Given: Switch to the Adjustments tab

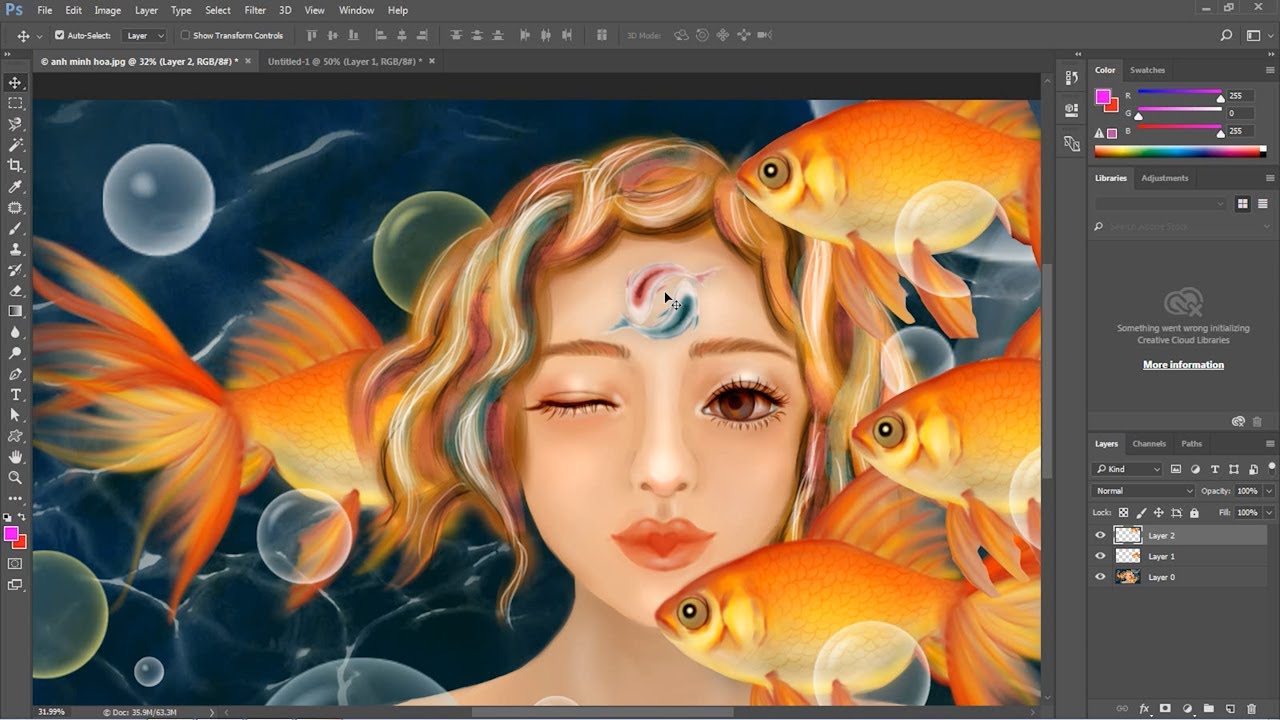Looking at the screenshot, I should 1165,178.
